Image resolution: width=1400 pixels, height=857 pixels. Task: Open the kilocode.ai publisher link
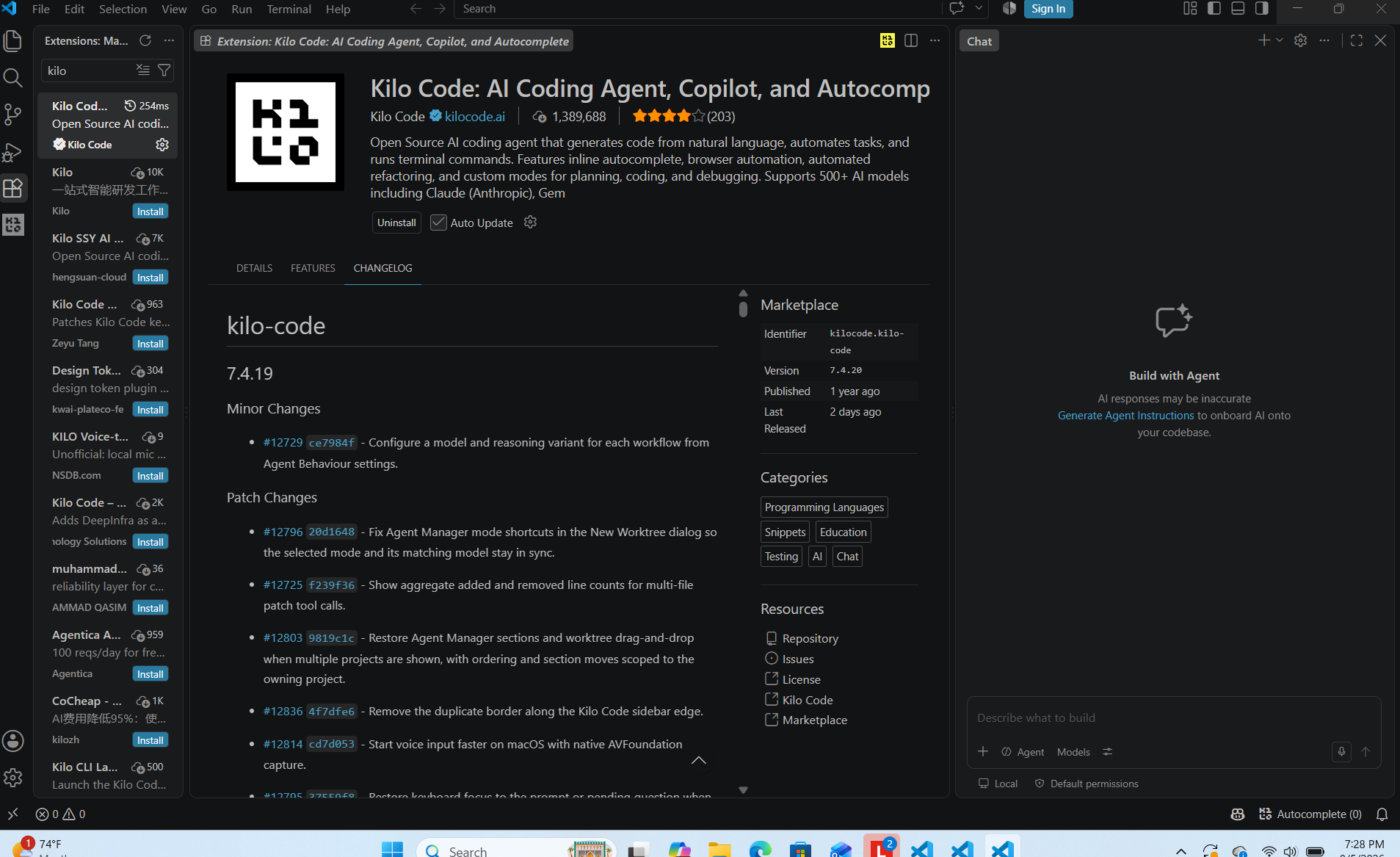(475, 116)
